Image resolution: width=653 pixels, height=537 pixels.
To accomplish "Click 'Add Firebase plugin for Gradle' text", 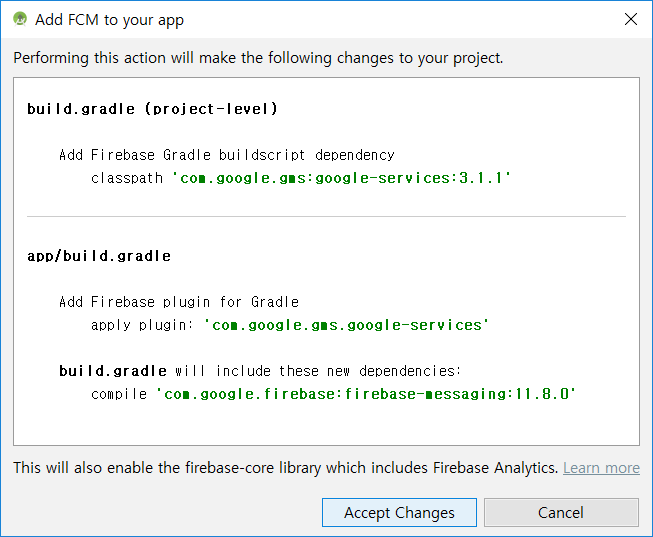I will (x=179, y=302).
